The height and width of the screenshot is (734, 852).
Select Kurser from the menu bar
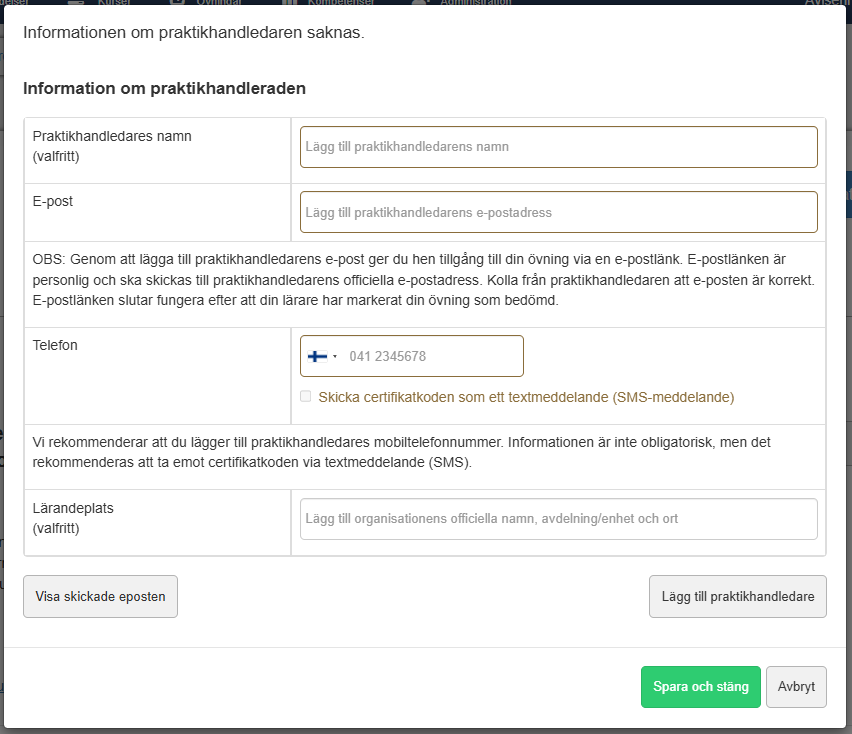pyautogui.click(x=113, y=4)
